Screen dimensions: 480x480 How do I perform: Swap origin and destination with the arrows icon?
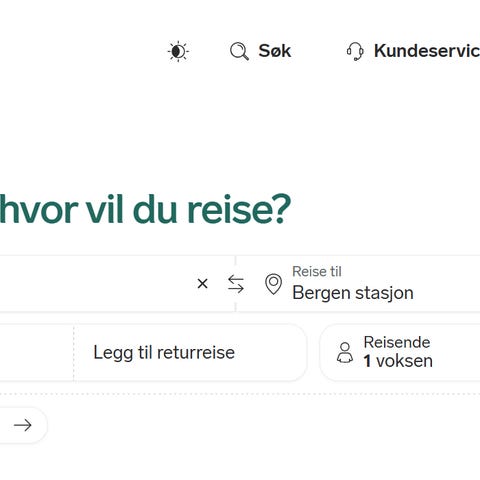tap(236, 284)
